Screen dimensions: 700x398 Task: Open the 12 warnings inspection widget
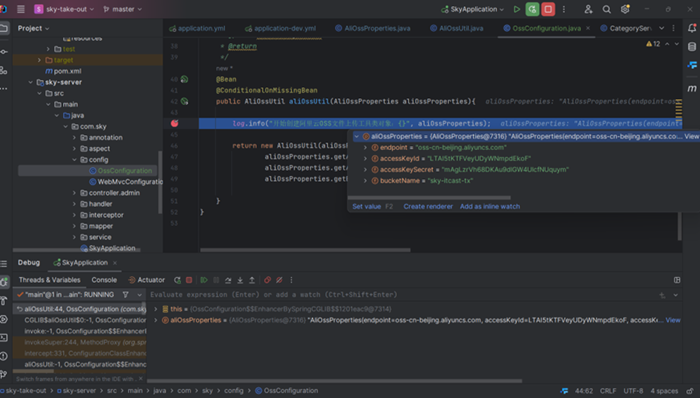653,44
